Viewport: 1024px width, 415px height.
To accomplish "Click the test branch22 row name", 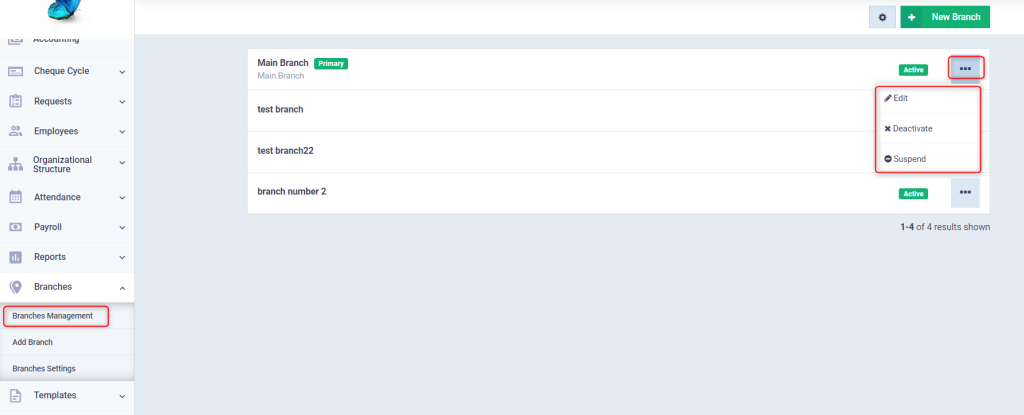I will [285, 150].
